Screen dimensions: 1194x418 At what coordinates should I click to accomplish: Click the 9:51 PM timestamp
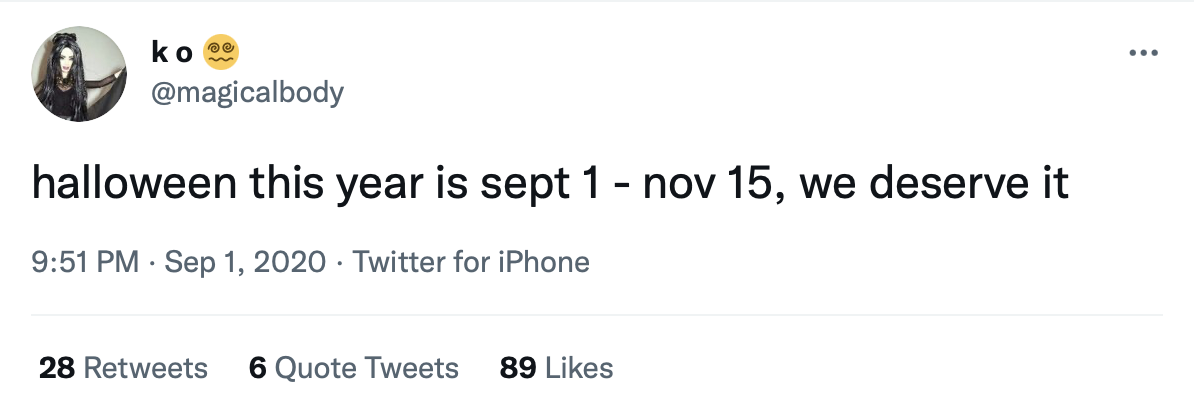pyautogui.click(x=85, y=262)
